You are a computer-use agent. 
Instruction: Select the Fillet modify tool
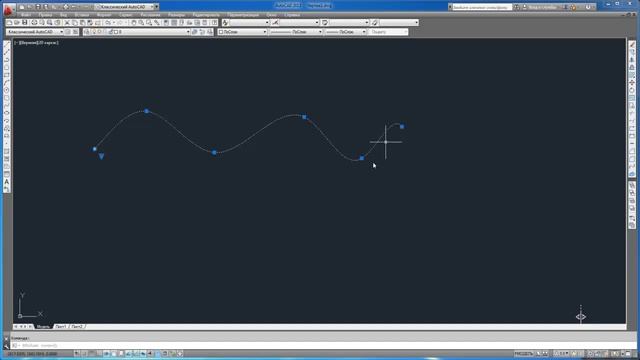point(632,159)
